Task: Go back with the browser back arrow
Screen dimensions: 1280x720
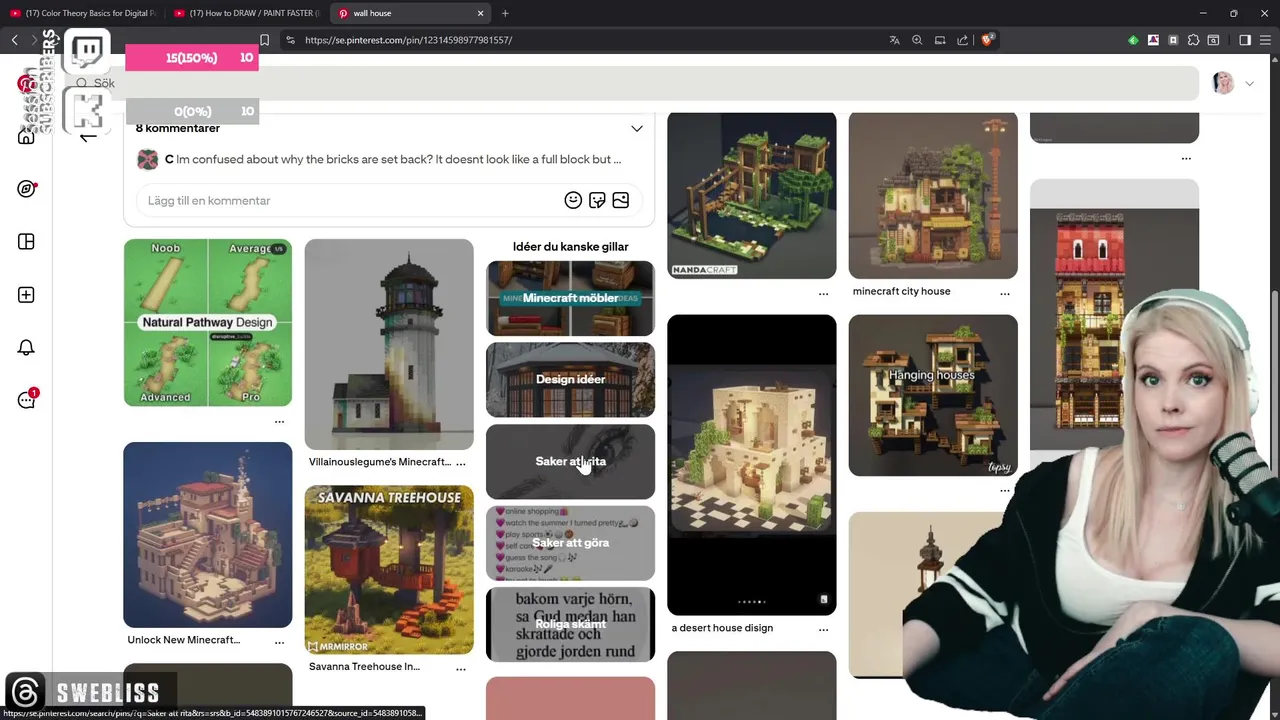Action: [14, 40]
